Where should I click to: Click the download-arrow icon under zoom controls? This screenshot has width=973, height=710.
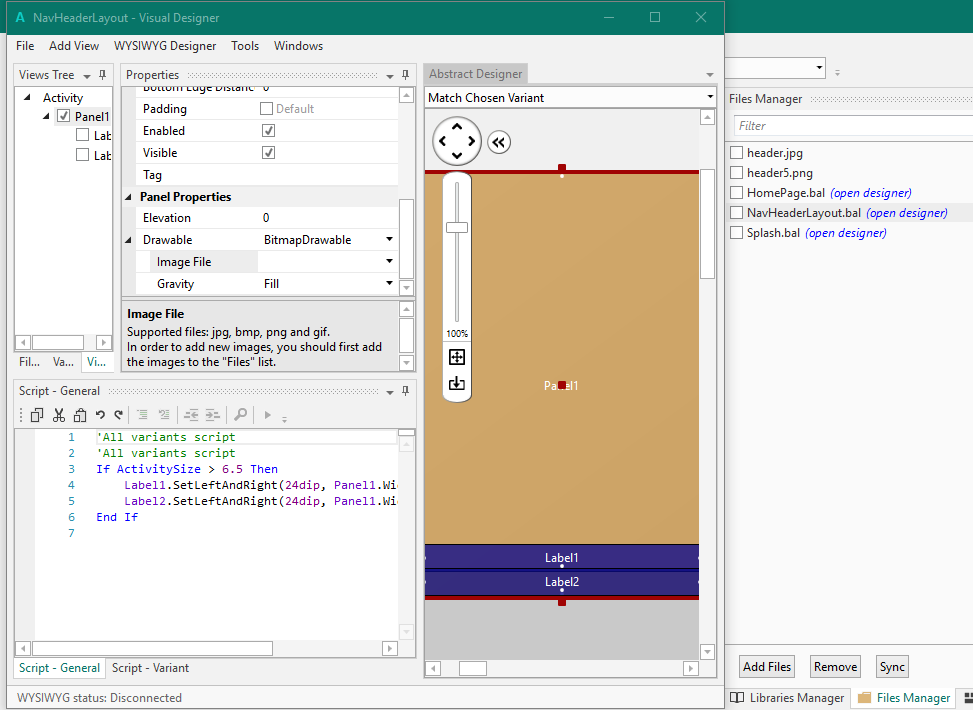(457, 383)
